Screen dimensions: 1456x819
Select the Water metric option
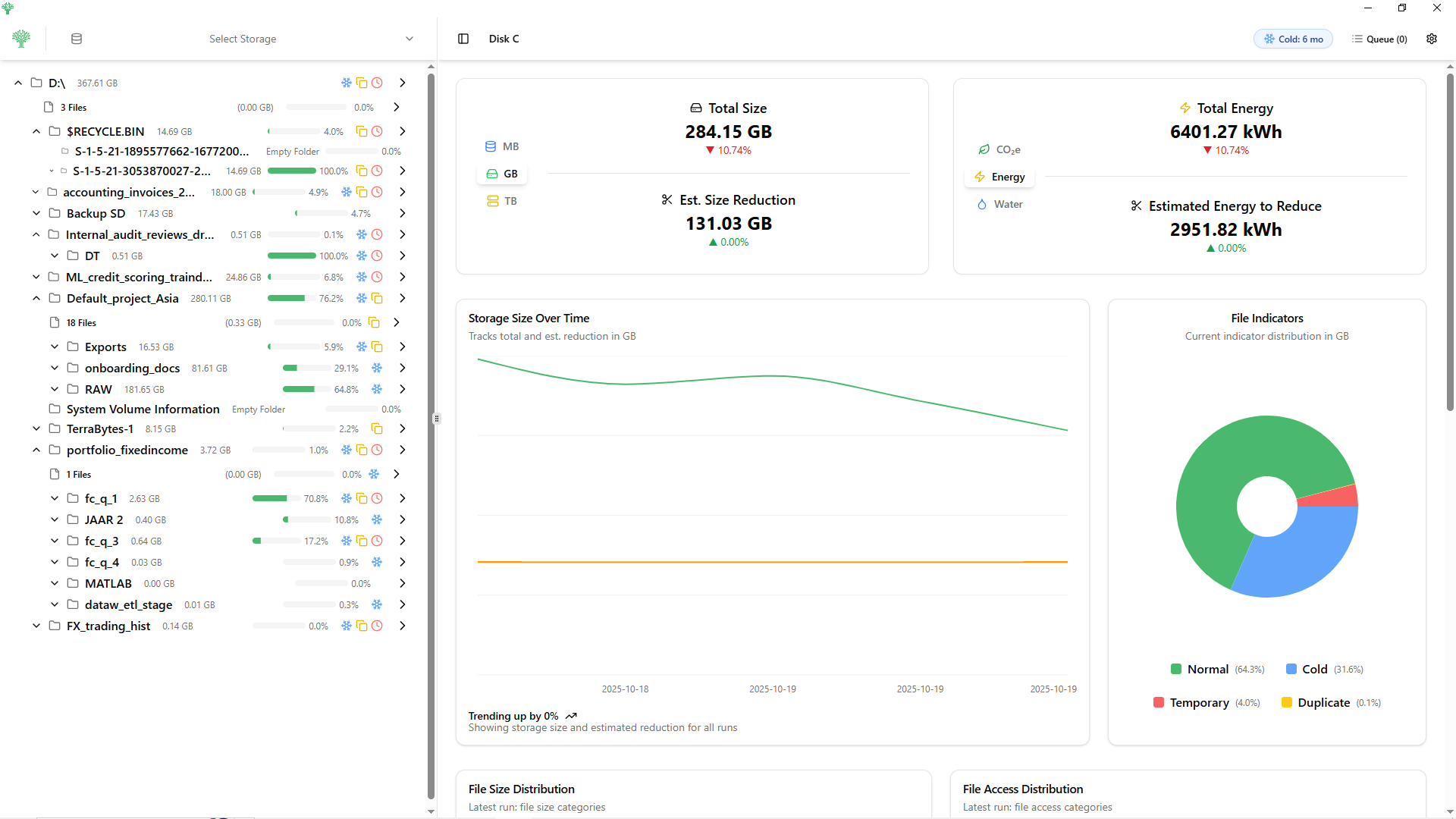click(x=999, y=204)
